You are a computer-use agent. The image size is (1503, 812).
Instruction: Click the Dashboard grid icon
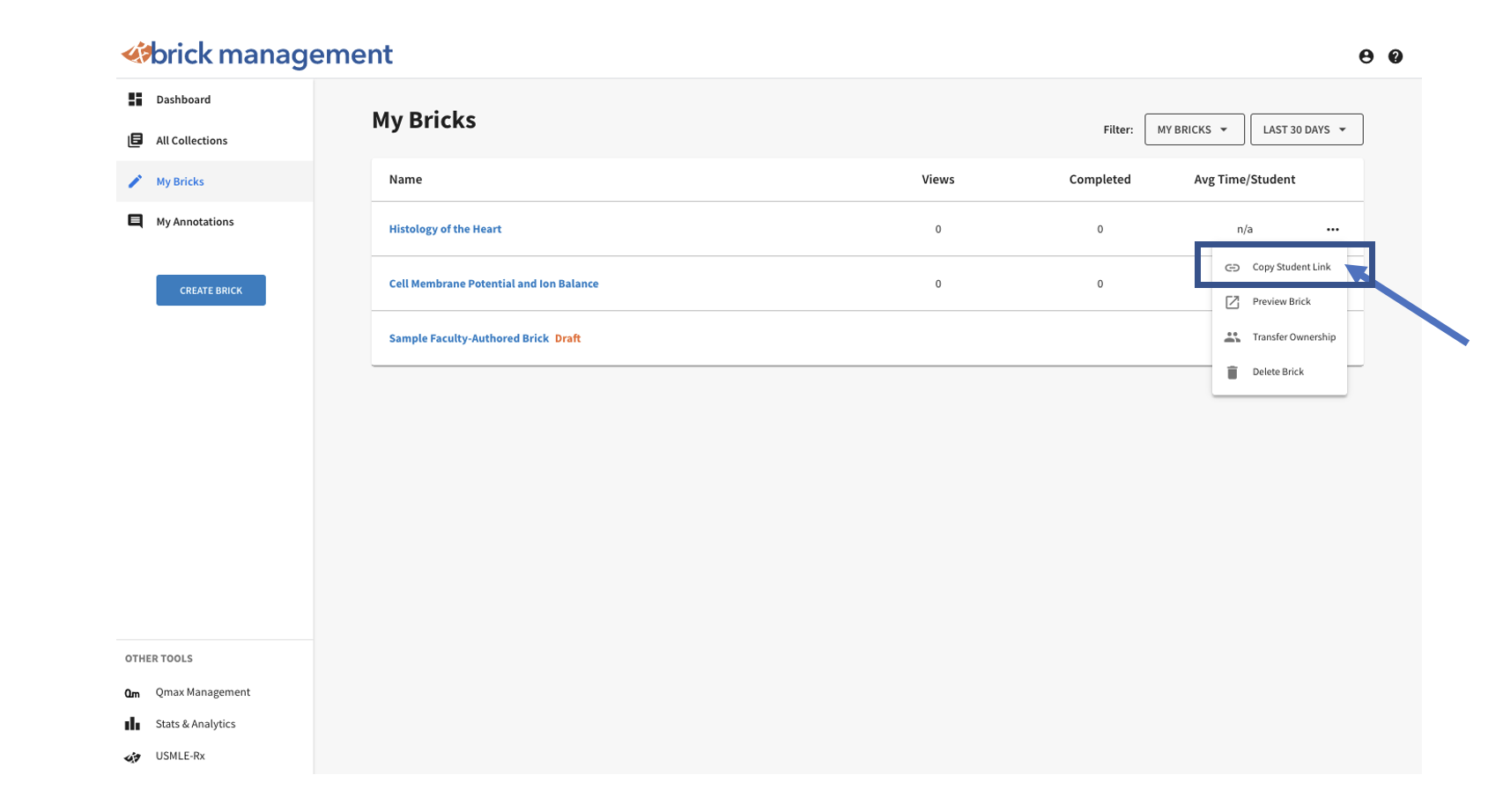pyautogui.click(x=135, y=100)
